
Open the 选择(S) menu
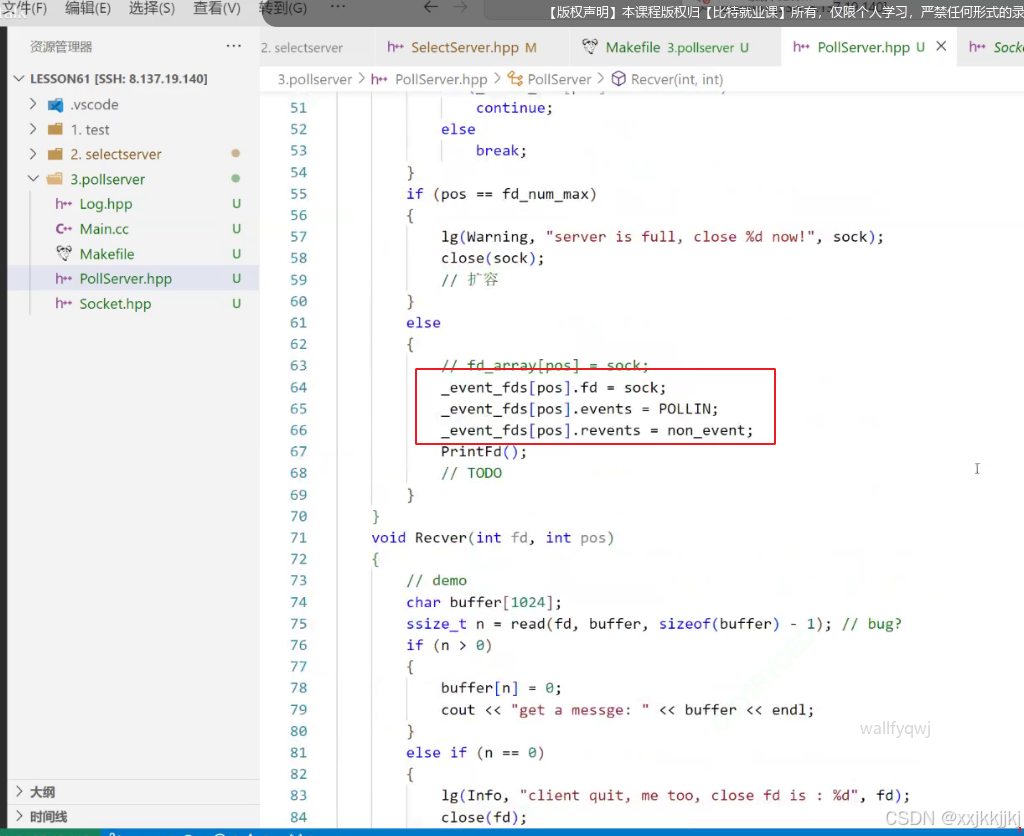tap(152, 8)
